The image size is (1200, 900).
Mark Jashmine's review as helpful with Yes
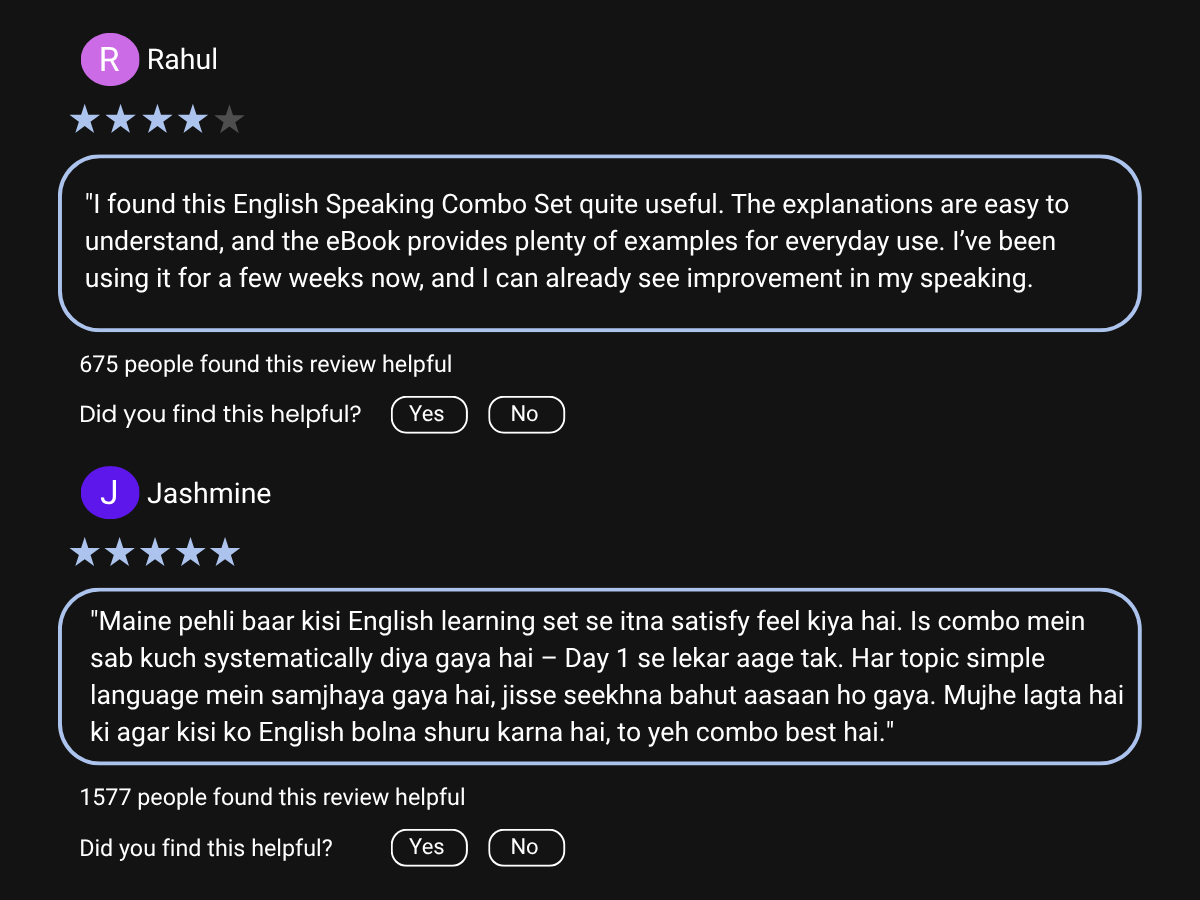coord(428,847)
